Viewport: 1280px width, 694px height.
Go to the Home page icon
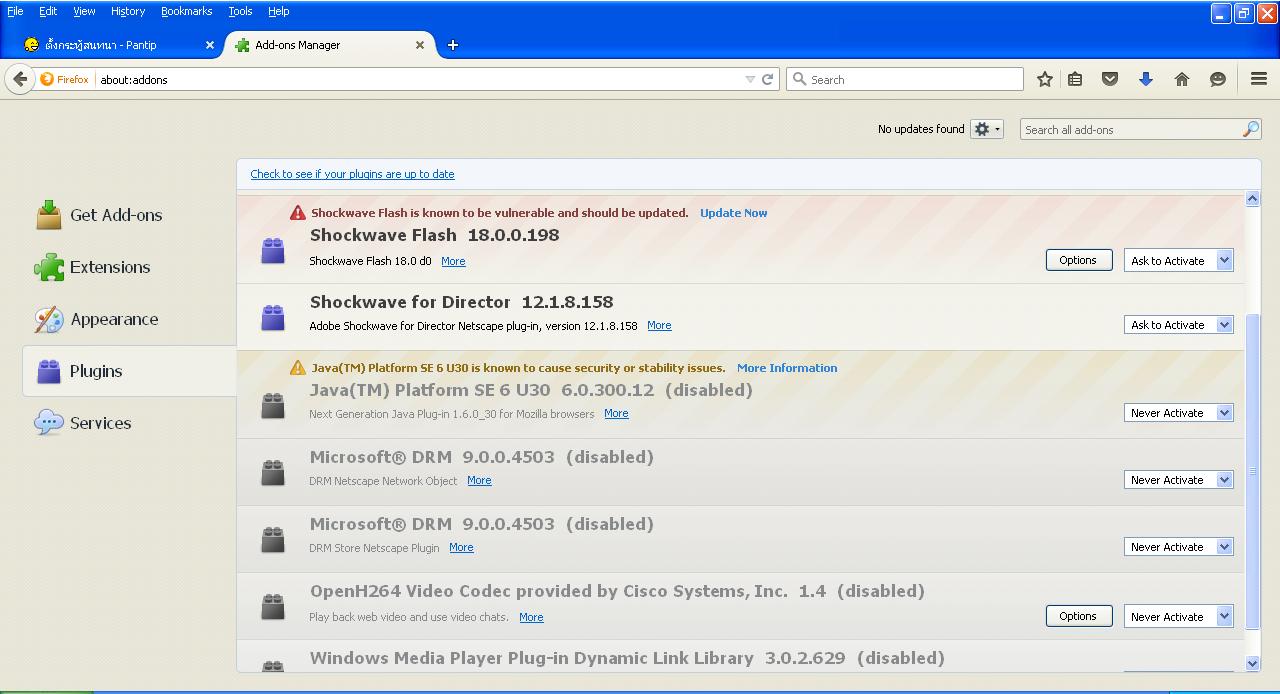click(1182, 79)
